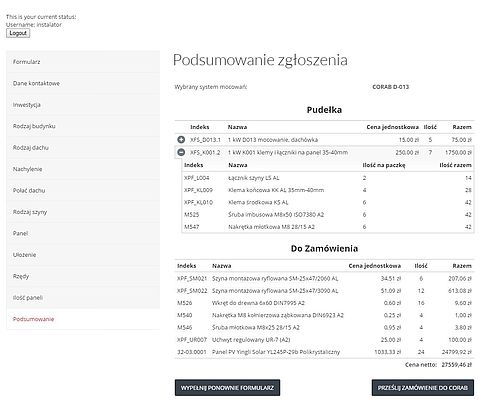
Task: Select Rodzaj szyny sidebar item
Action: [x=83, y=212]
